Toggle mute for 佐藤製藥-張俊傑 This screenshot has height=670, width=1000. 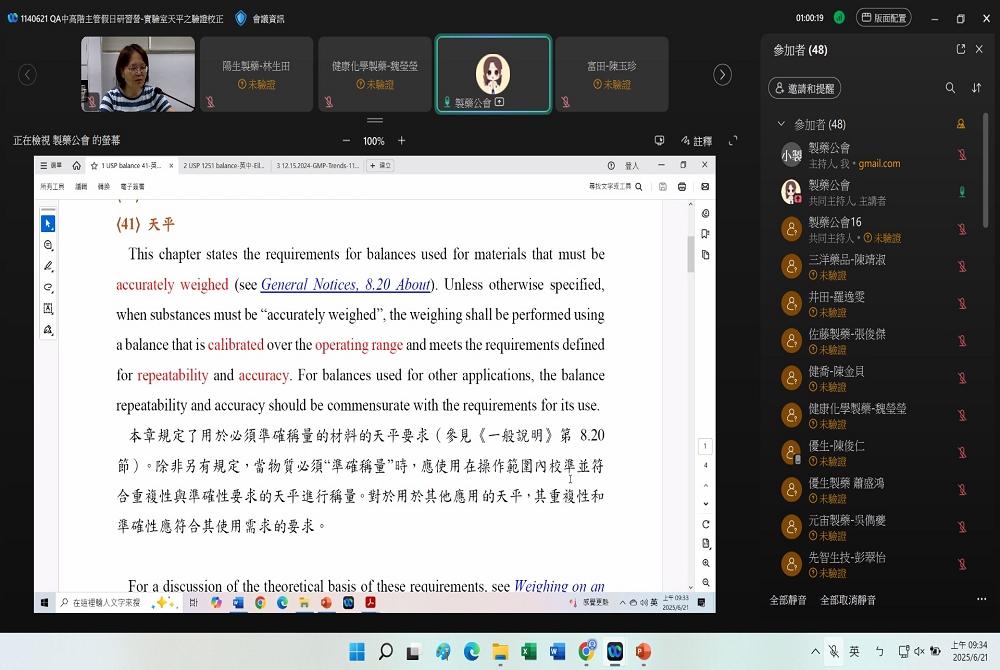pyautogui.click(x=962, y=340)
